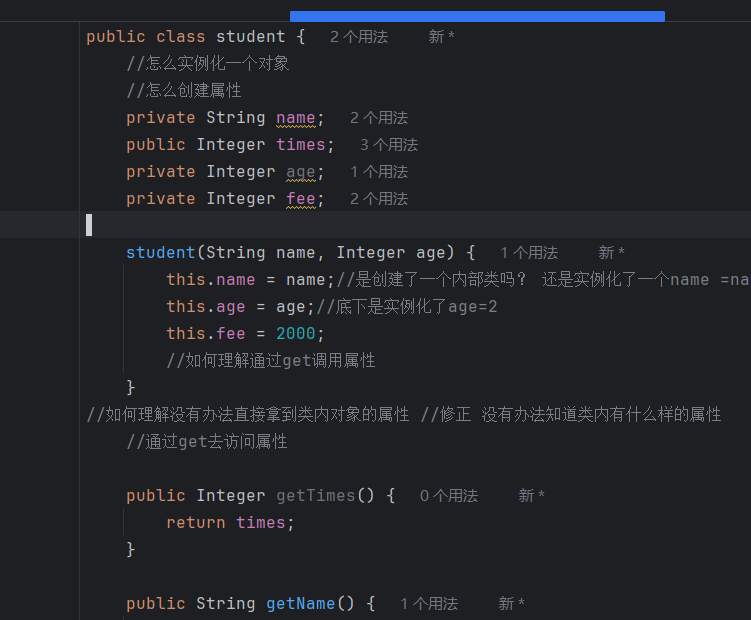Click the public keyword before class student
The image size is (751, 620).
click(115, 37)
